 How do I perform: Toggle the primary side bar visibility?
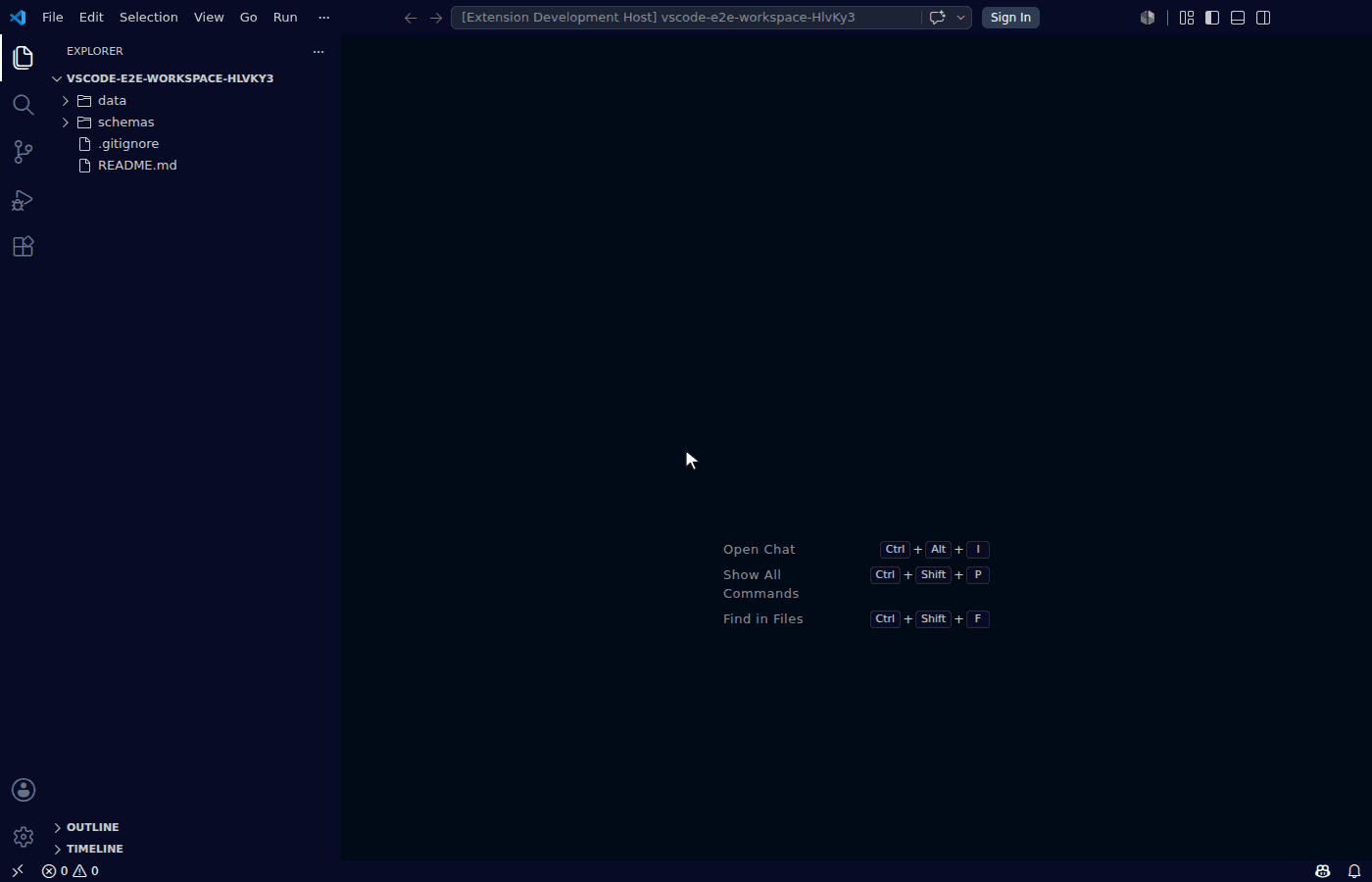[1212, 18]
